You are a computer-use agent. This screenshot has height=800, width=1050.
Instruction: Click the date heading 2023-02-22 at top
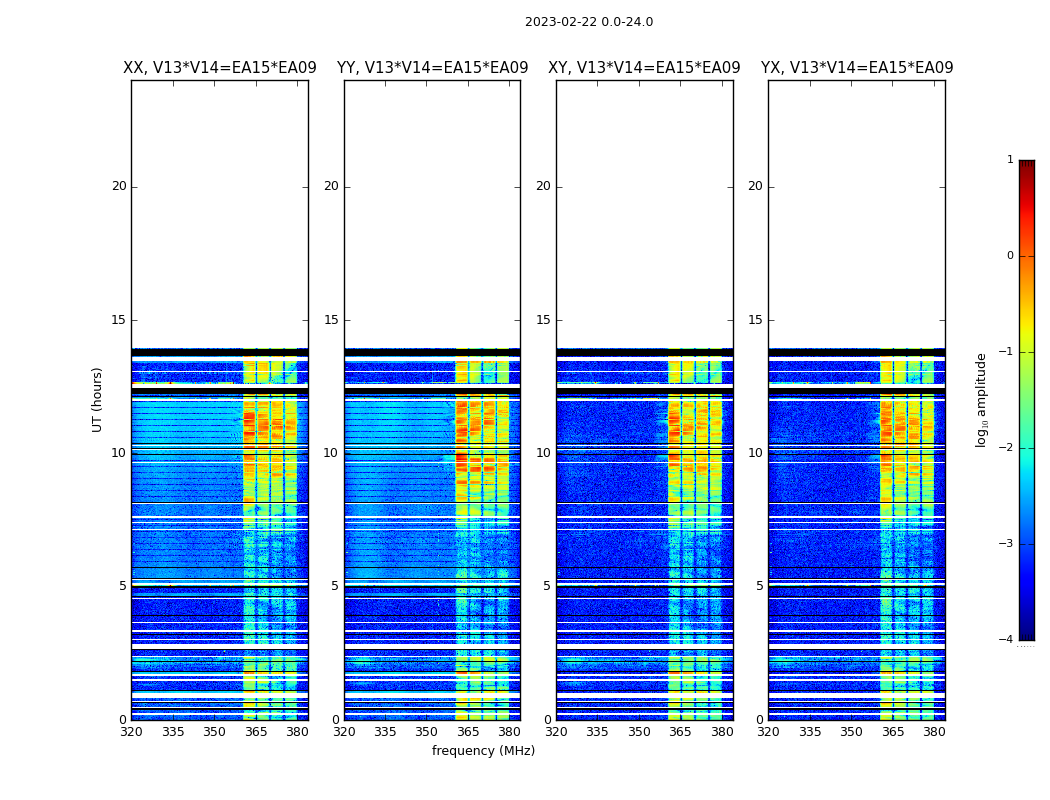point(589,22)
